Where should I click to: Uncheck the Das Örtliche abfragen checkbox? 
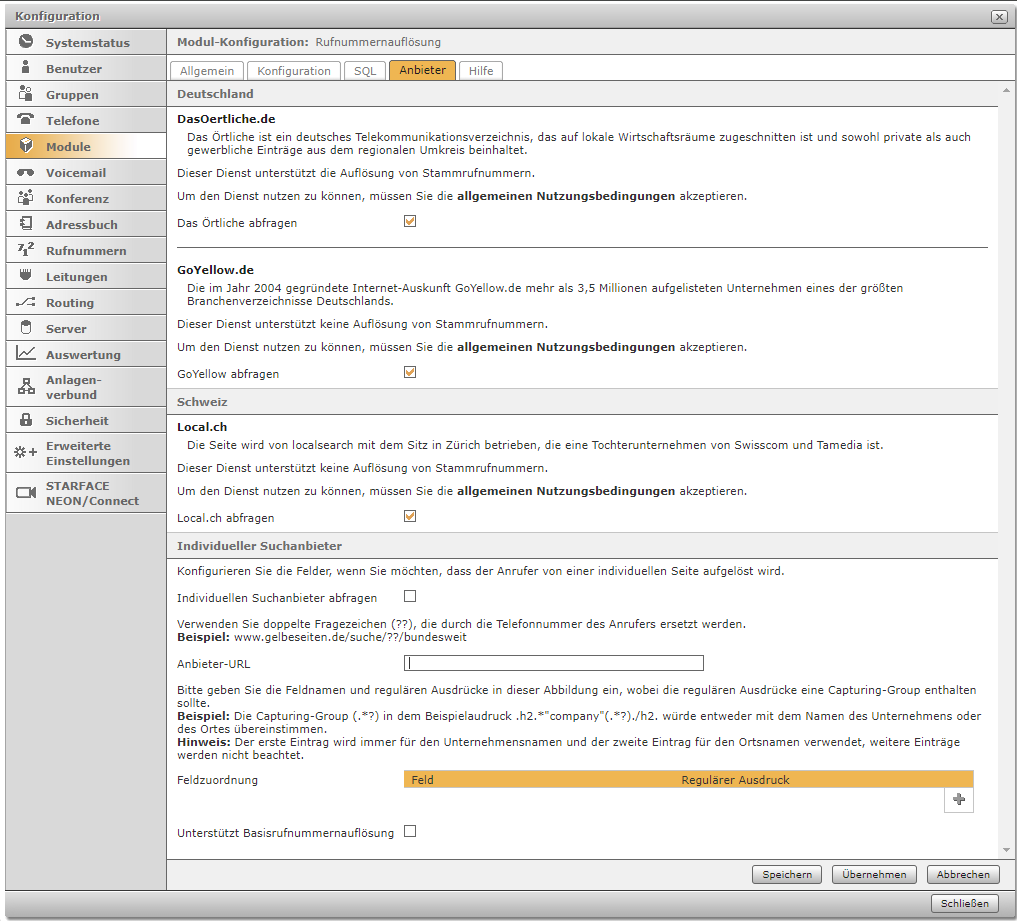[x=410, y=222]
